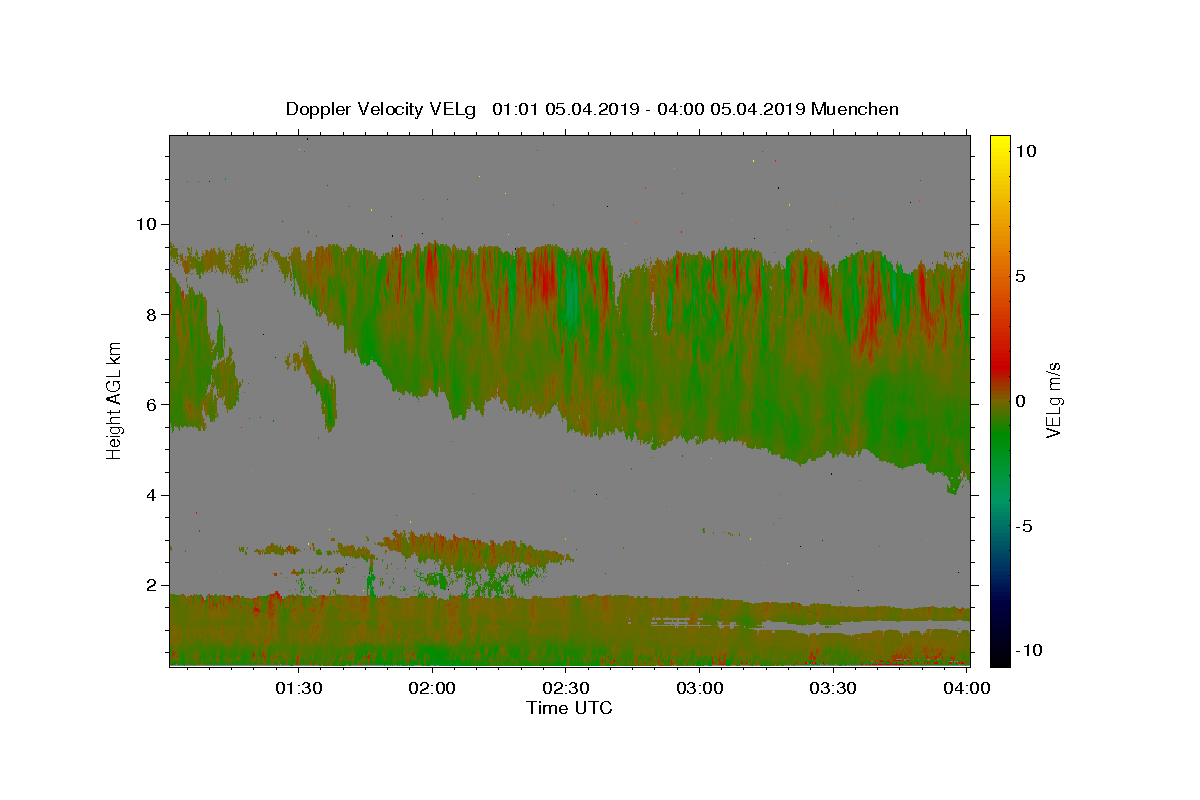1200x800 pixels.
Task: Click the 'Time UTC' axis label
Action: pyautogui.click(x=569, y=708)
